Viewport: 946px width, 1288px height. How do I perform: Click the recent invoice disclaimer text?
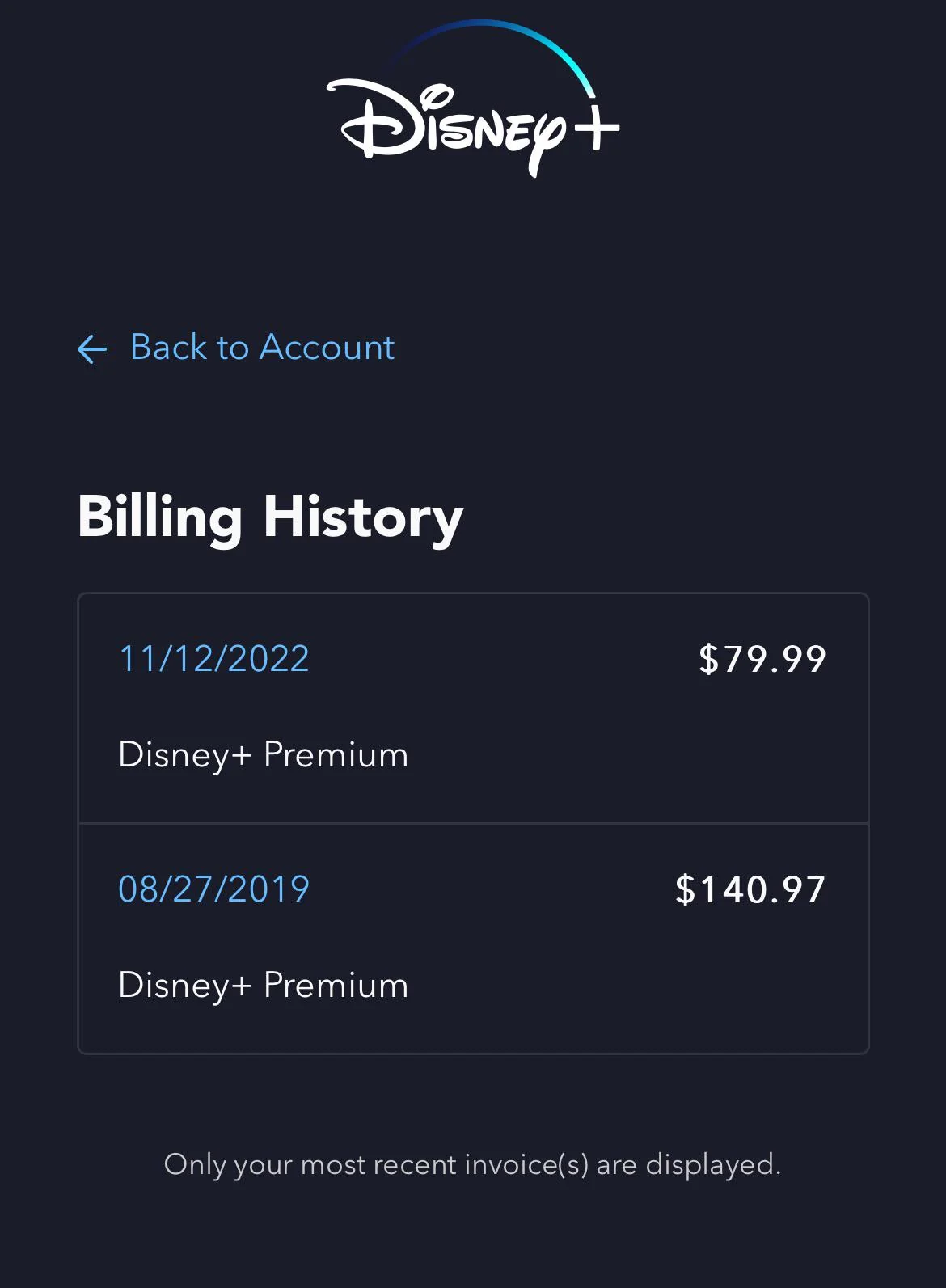tap(473, 1164)
